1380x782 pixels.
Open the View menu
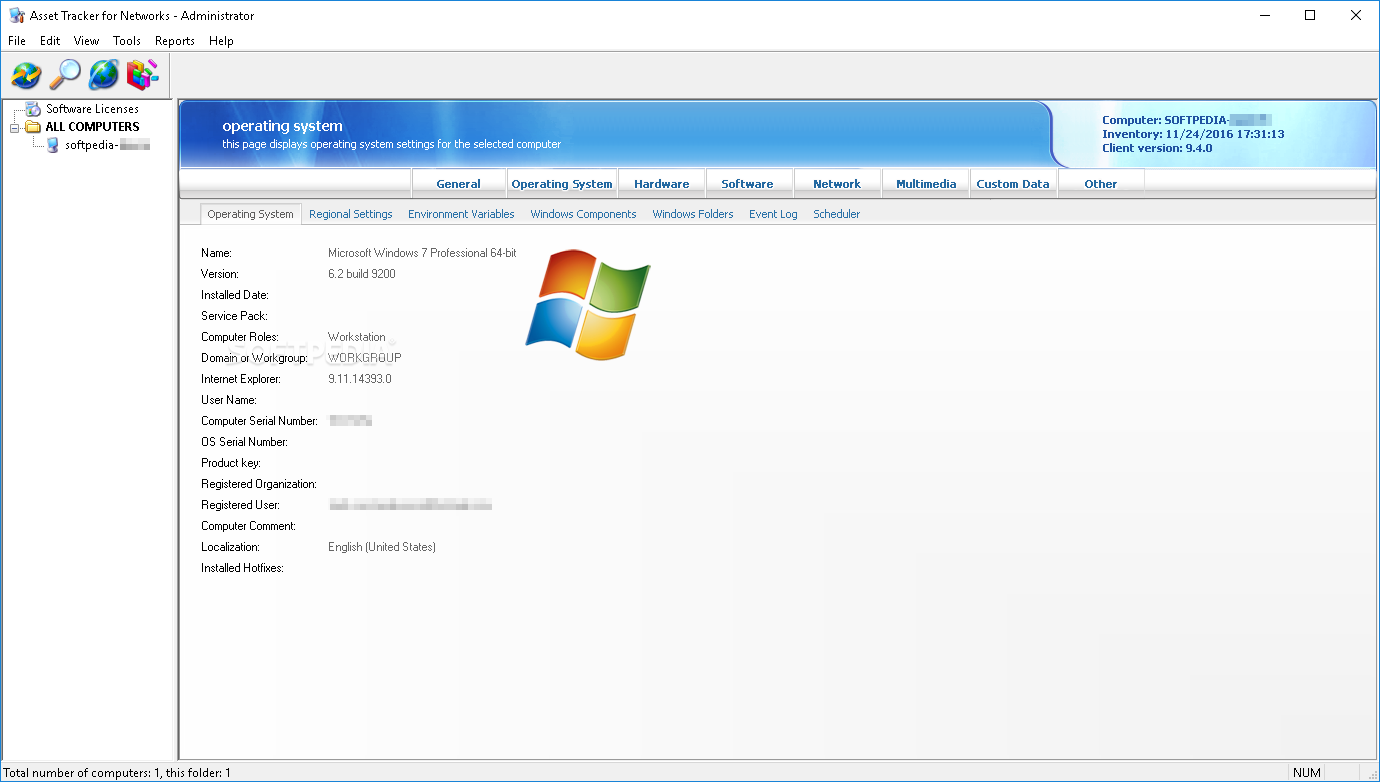(87, 41)
